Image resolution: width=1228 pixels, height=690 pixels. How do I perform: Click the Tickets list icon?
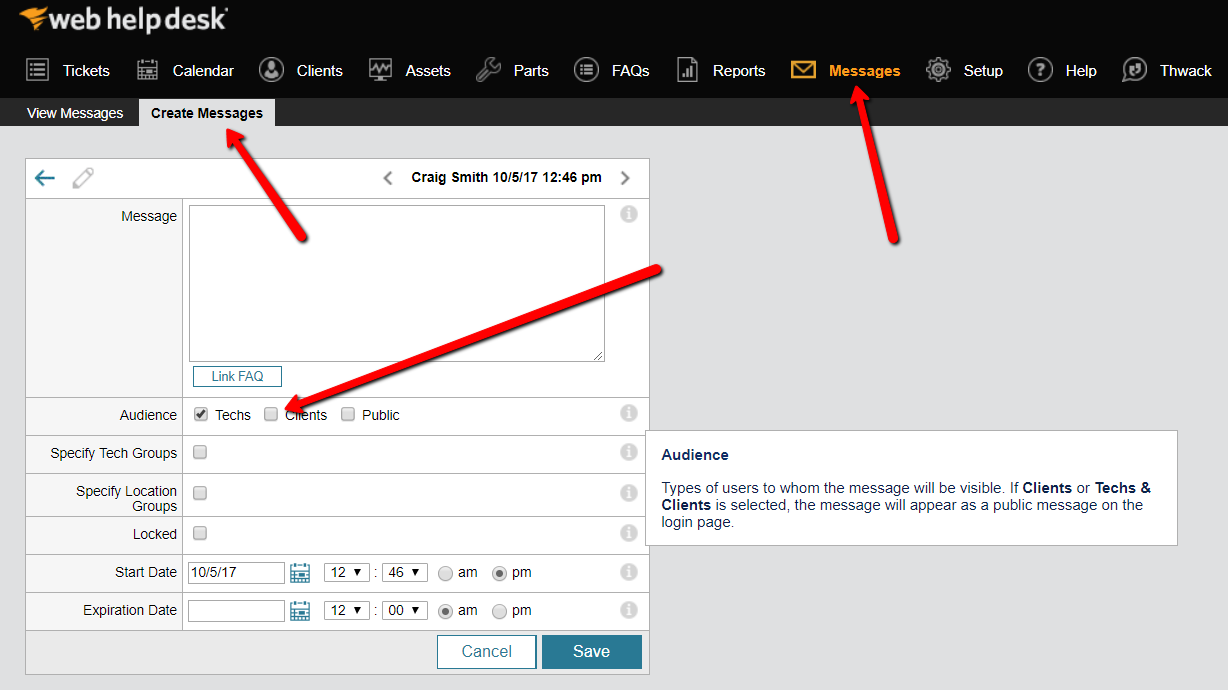tap(38, 70)
